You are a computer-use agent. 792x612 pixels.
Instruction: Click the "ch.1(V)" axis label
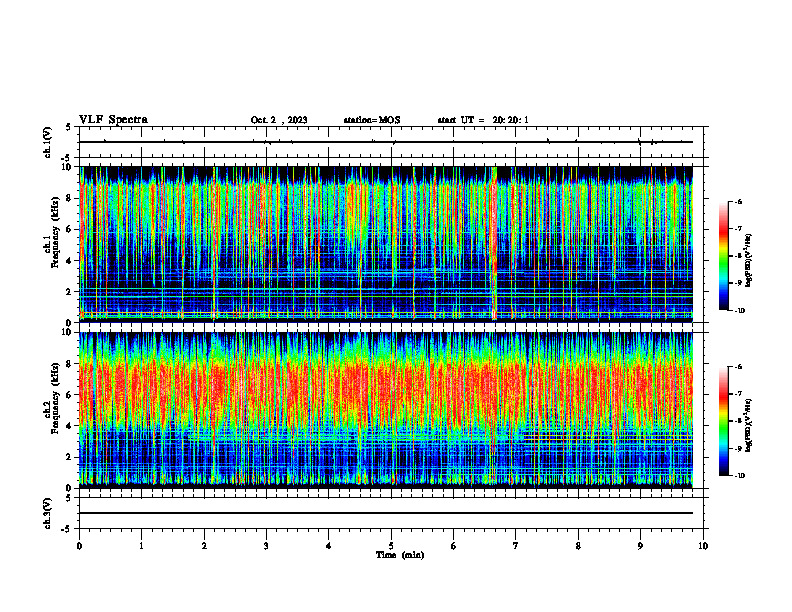[48, 142]
